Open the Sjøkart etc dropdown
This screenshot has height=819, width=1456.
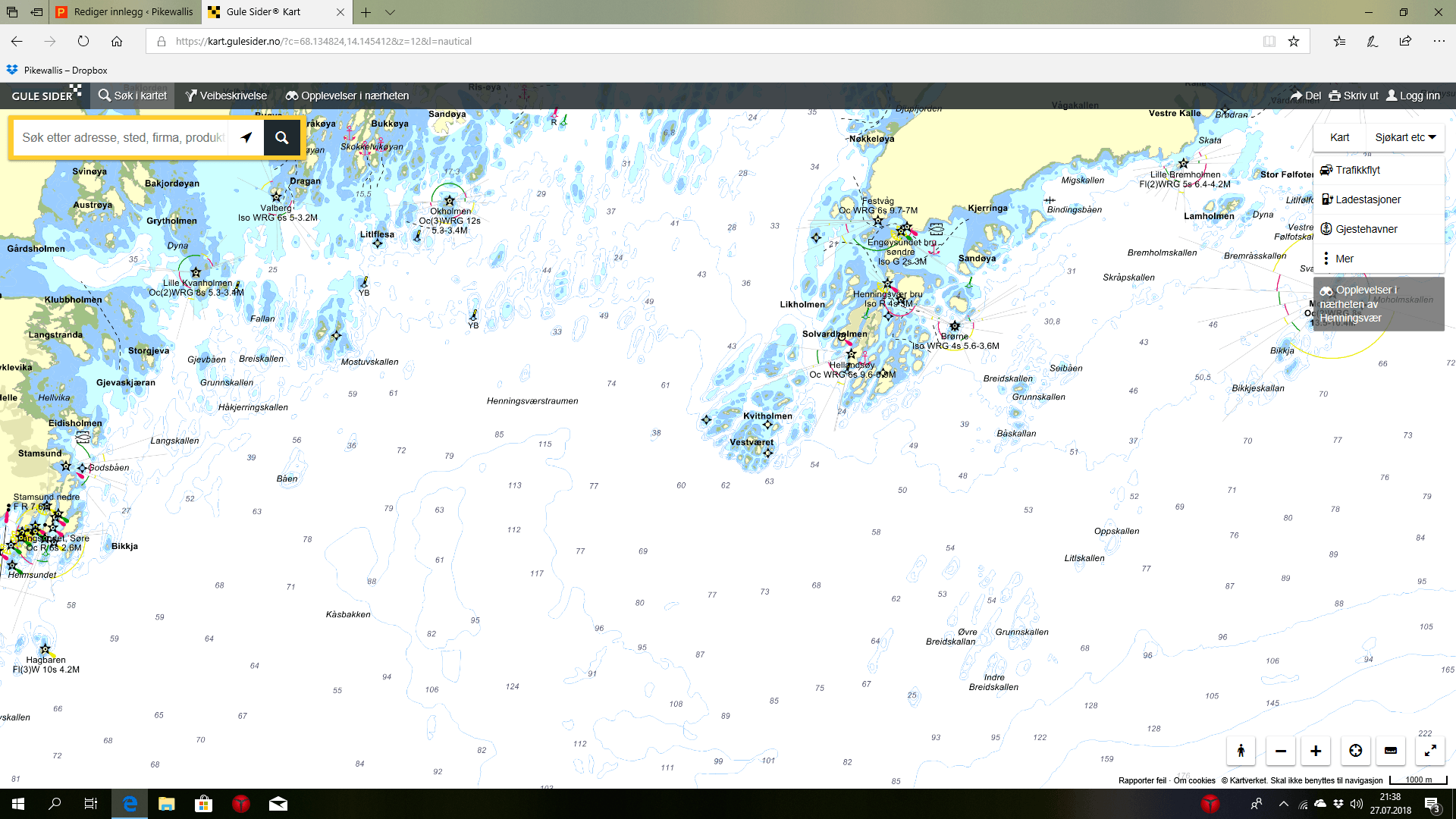pos(1404,137)
